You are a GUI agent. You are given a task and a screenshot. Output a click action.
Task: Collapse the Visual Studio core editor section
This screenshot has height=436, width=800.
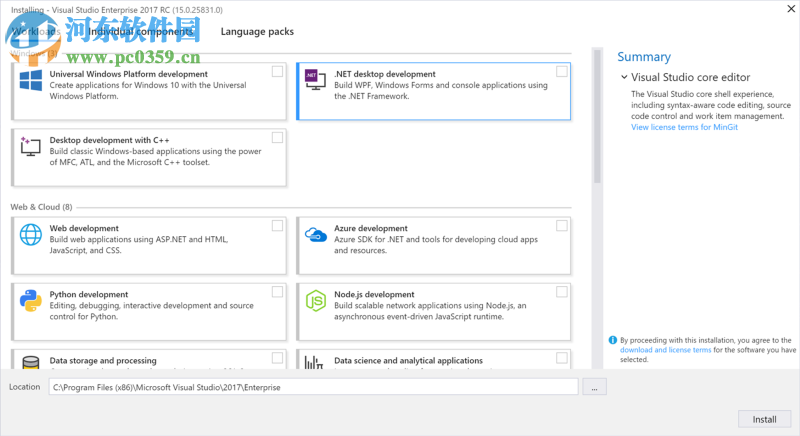tap(624, 77)
